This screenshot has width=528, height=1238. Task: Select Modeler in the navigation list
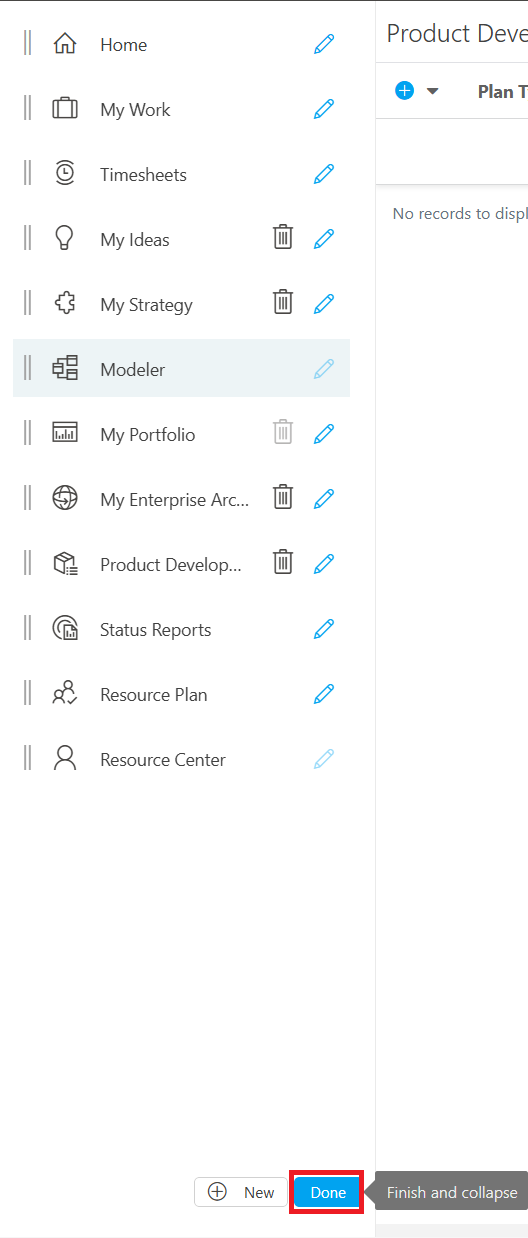[x=181, y=369]
